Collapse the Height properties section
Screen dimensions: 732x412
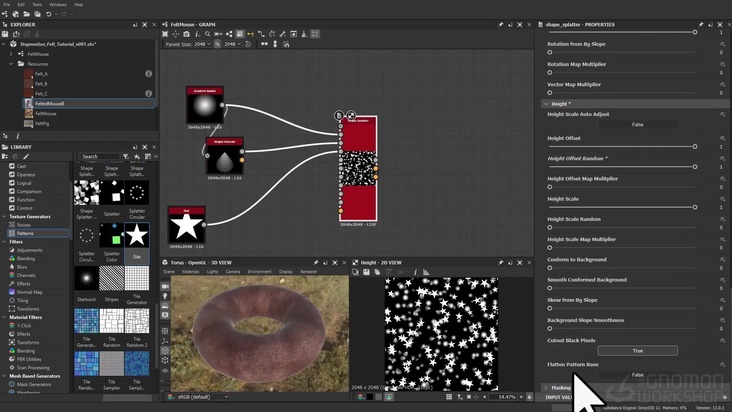click(x=545, y=104)
